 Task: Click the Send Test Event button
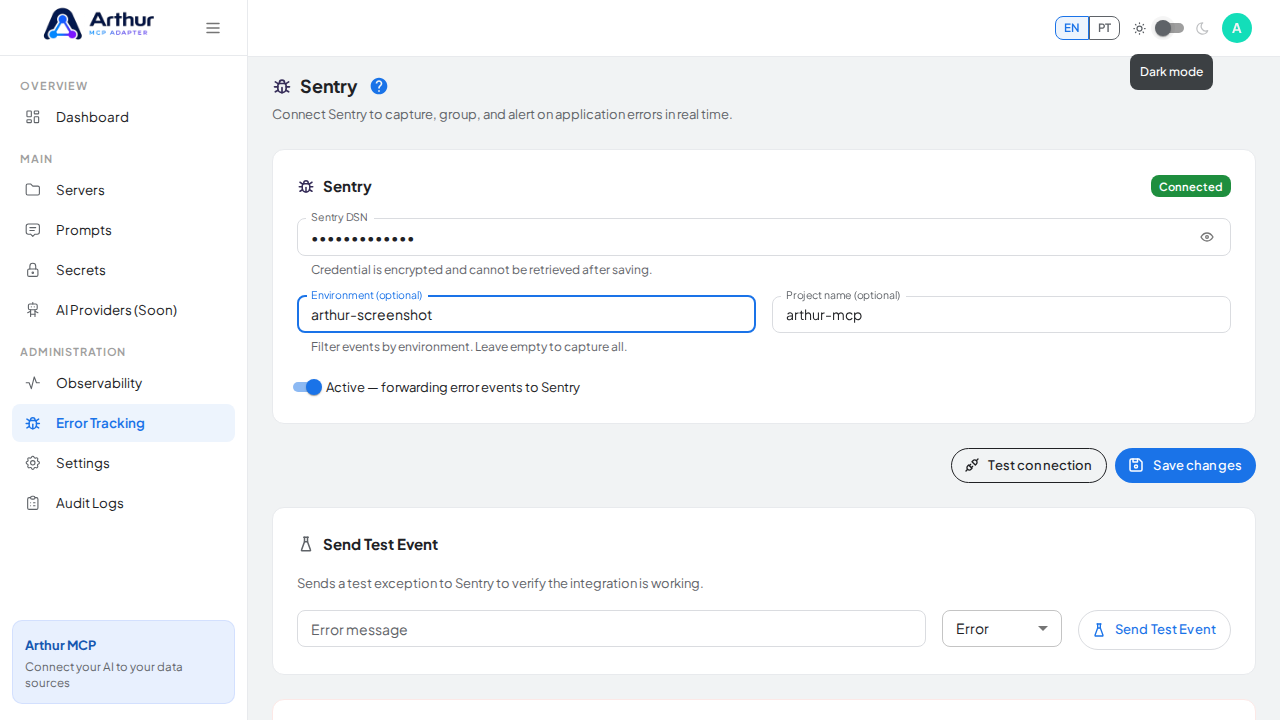pyautogui.click(x=1154, y=630)
